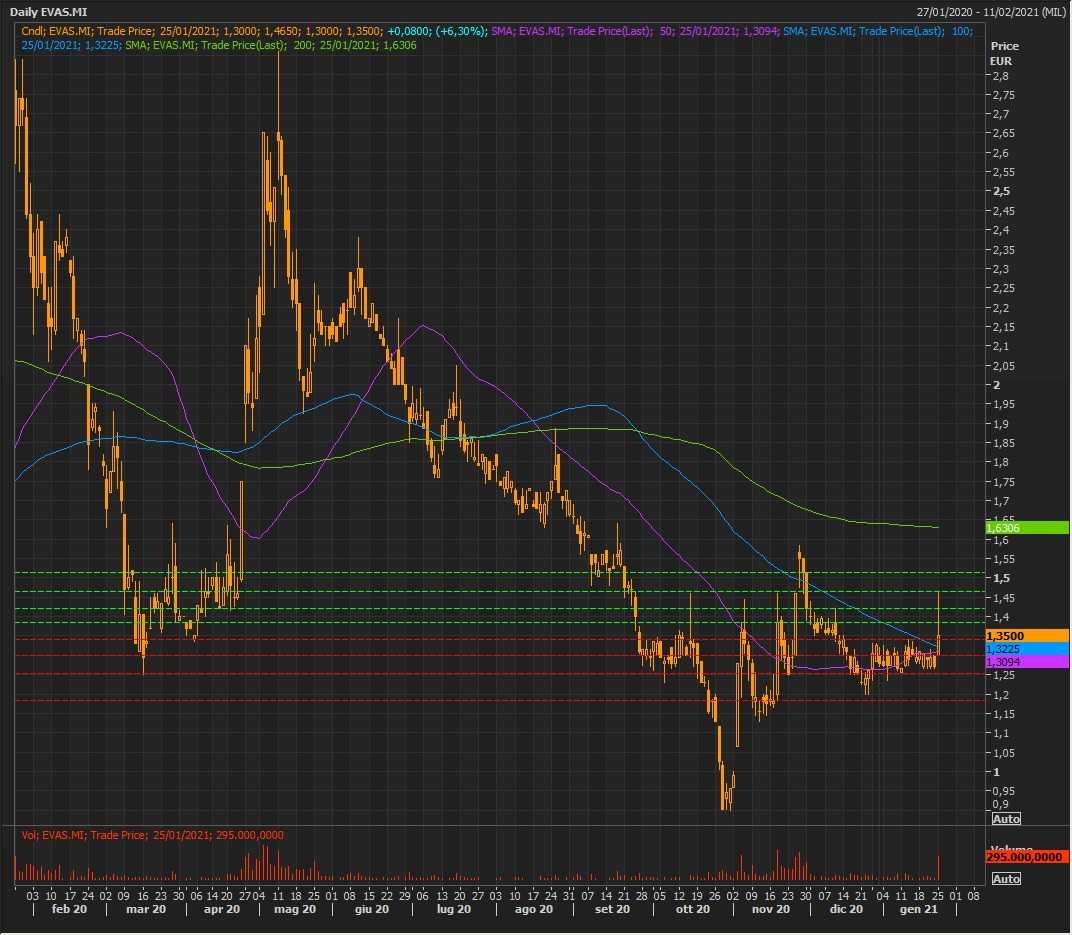
Task: Select the red 295.000,0000 volume tag
Action: pyautogui.click(x=1027, y=857)
